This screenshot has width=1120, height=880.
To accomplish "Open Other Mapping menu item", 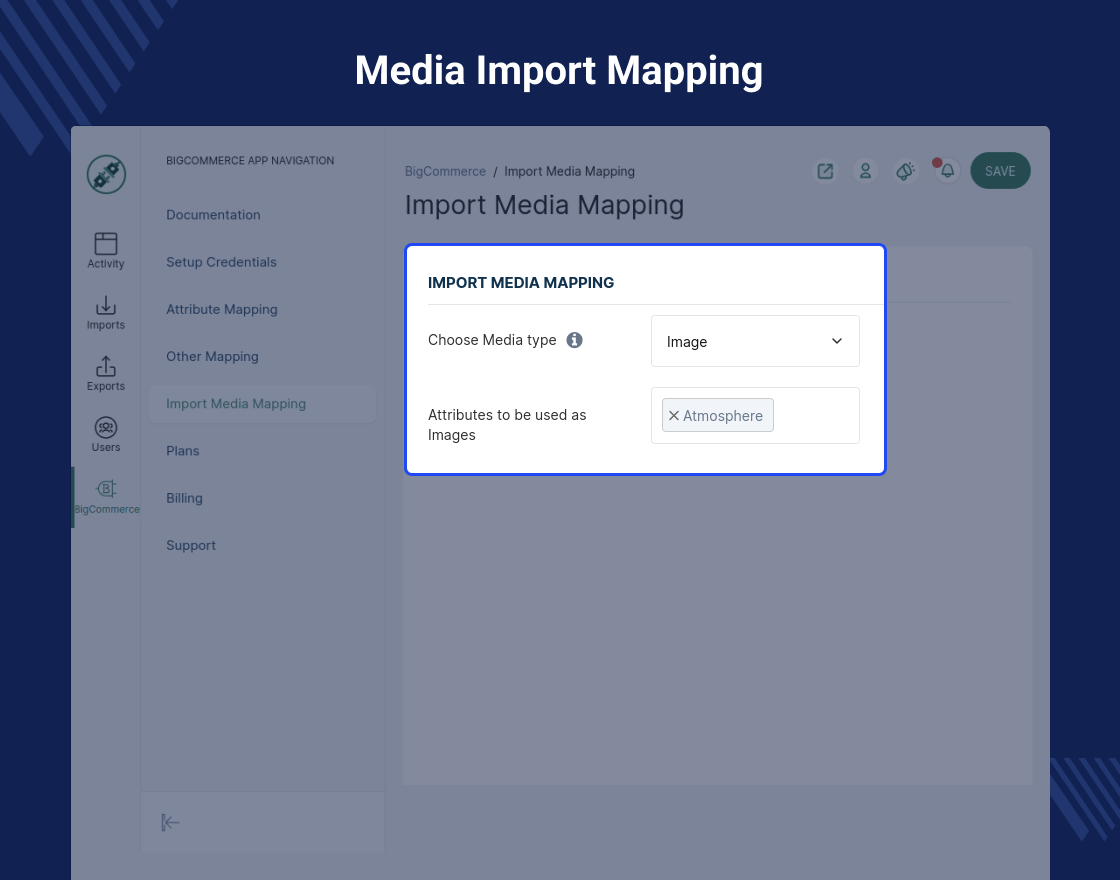I will click(x=212, y=356).
